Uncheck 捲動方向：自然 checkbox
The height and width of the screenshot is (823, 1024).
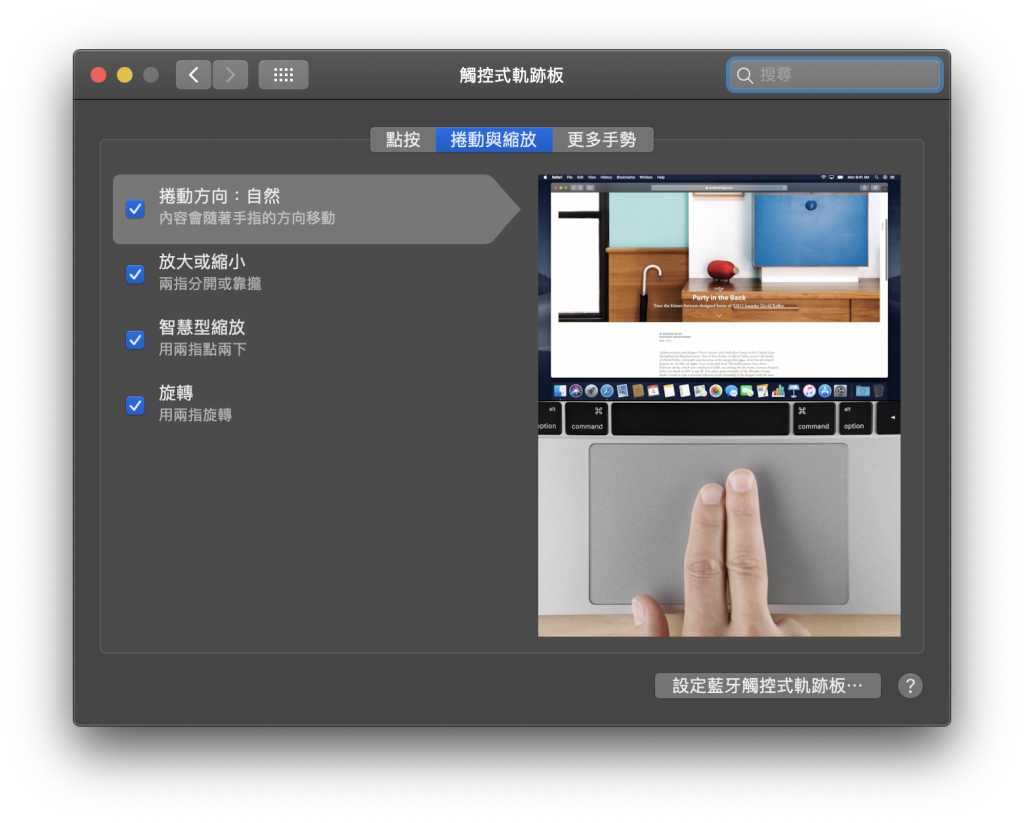click(x=135, y=209)
